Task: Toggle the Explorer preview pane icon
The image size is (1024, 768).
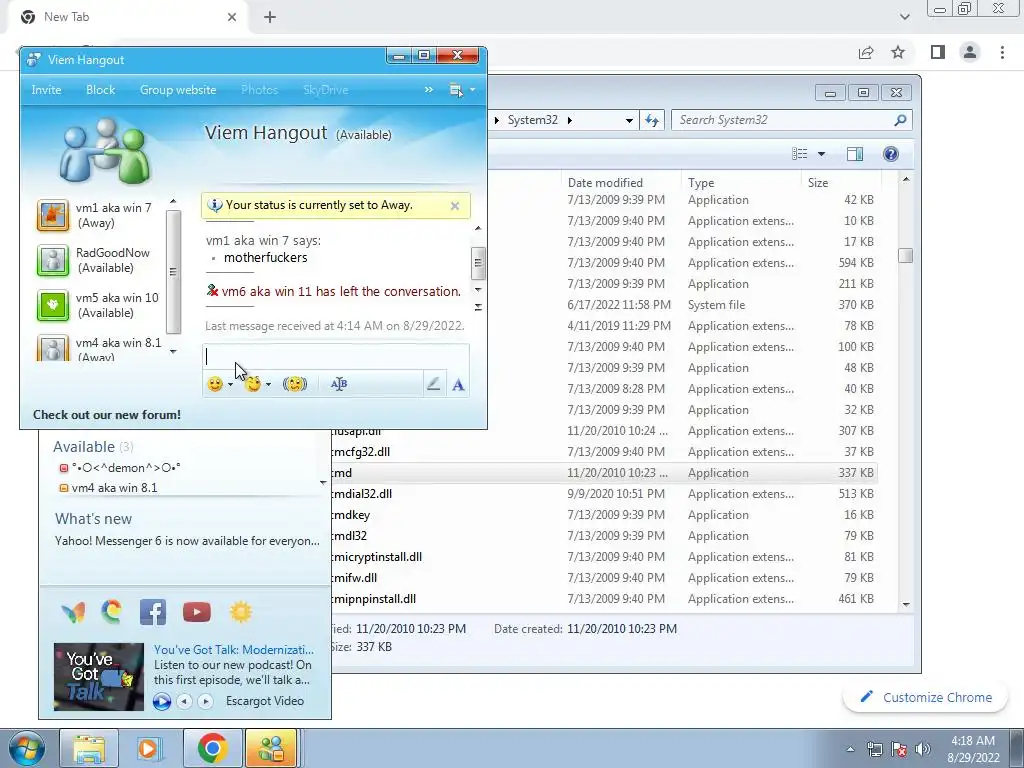Action: coord(854,154)
